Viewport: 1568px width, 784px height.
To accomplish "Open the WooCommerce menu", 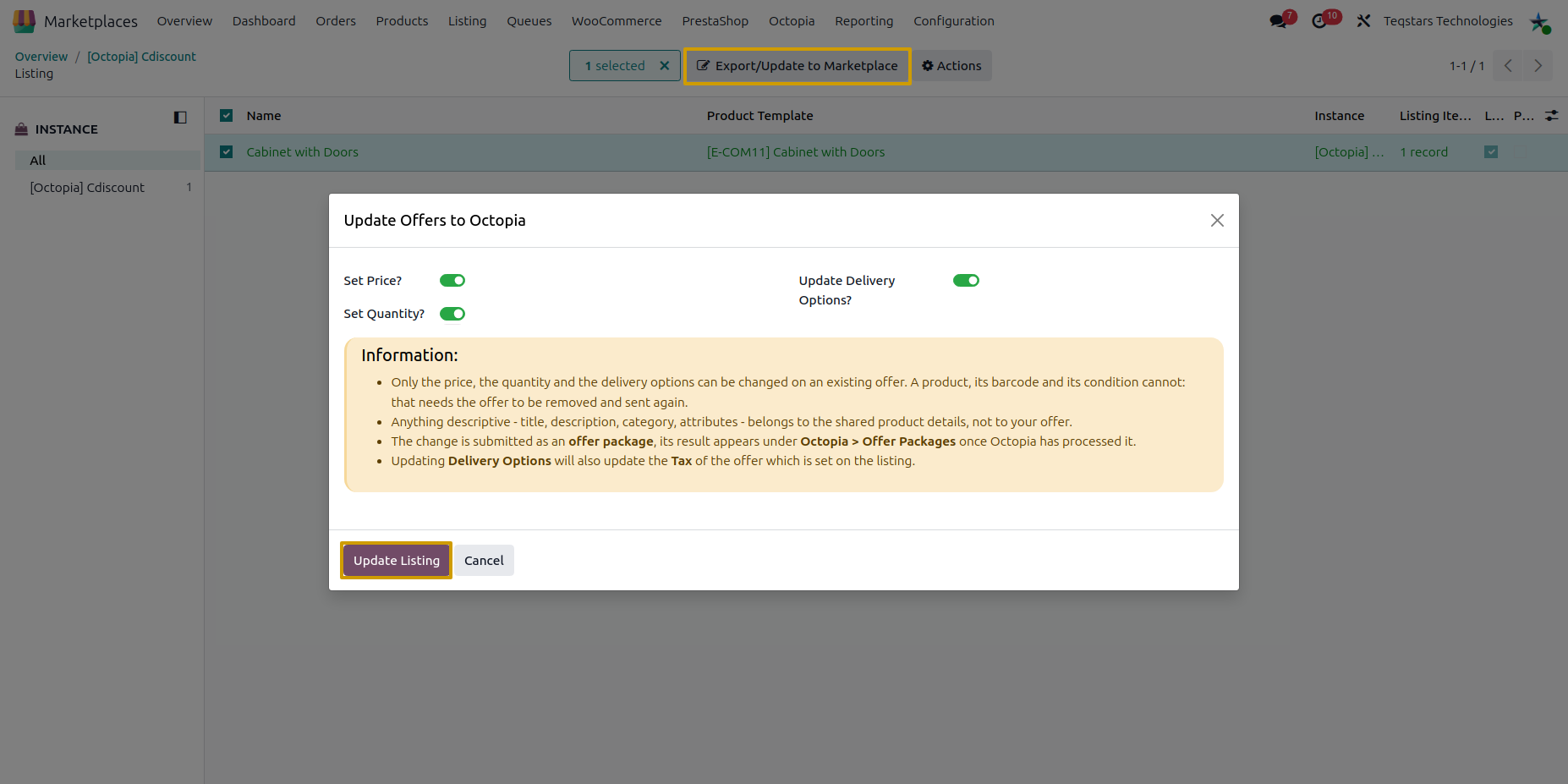I will click(617, 21).
